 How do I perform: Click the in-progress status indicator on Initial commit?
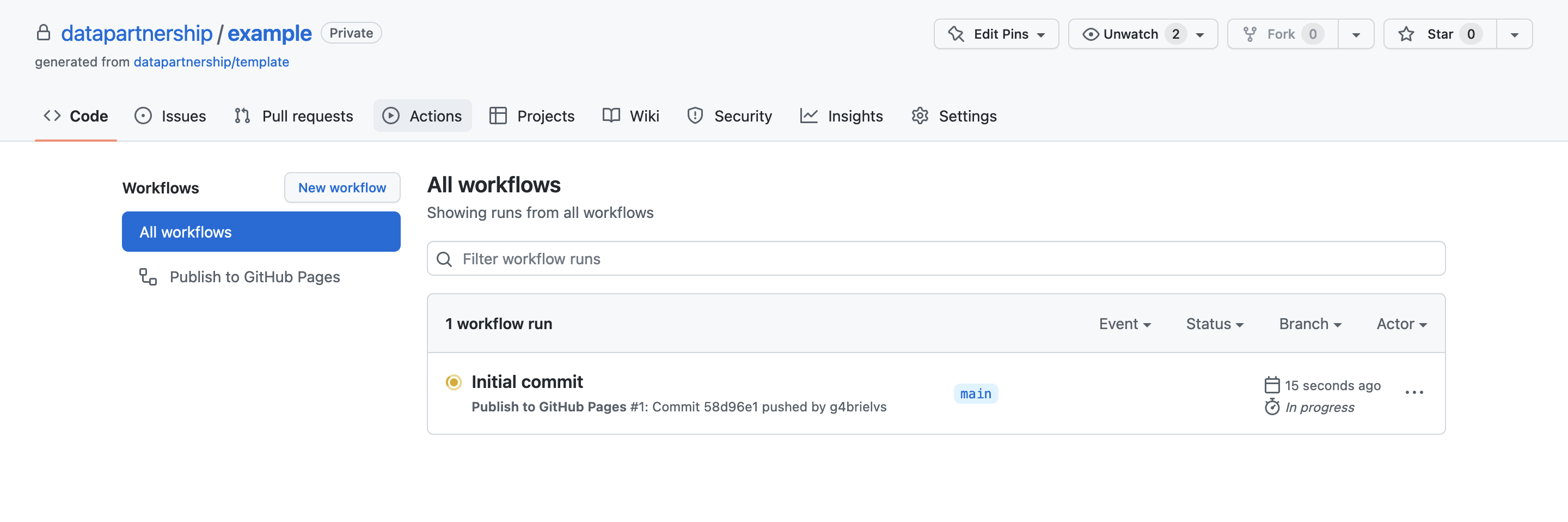[x=453, y=382]
